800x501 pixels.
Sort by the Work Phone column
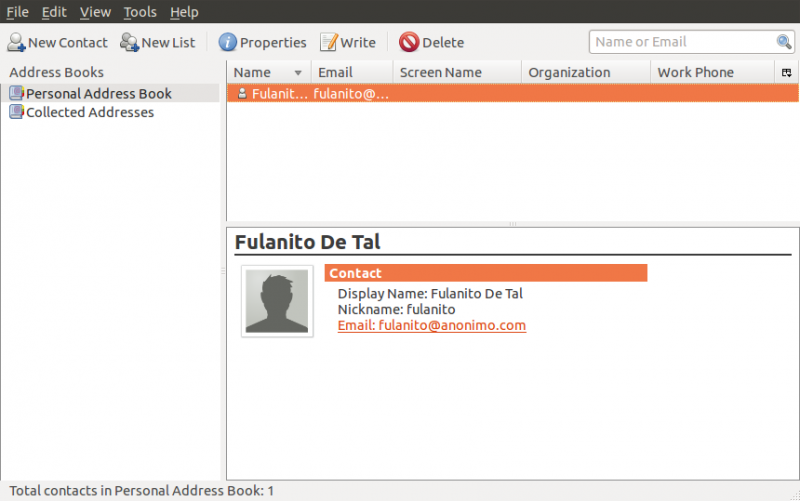[713, 72]
